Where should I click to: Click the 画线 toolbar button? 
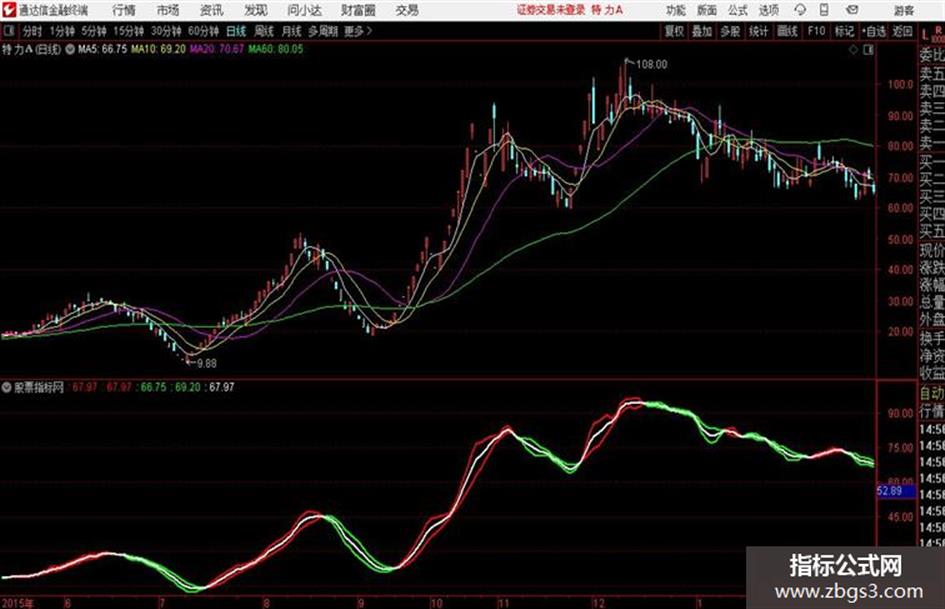click(x=787, y=31)
